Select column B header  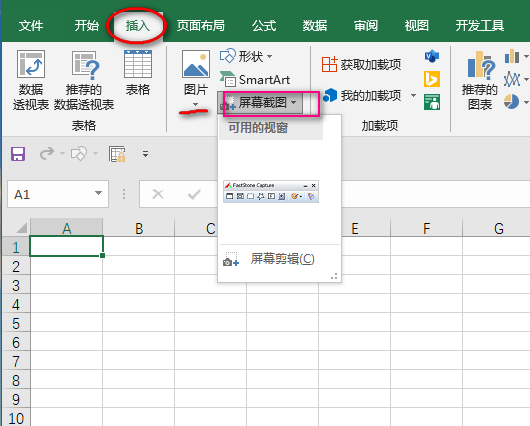coord(139,228)
